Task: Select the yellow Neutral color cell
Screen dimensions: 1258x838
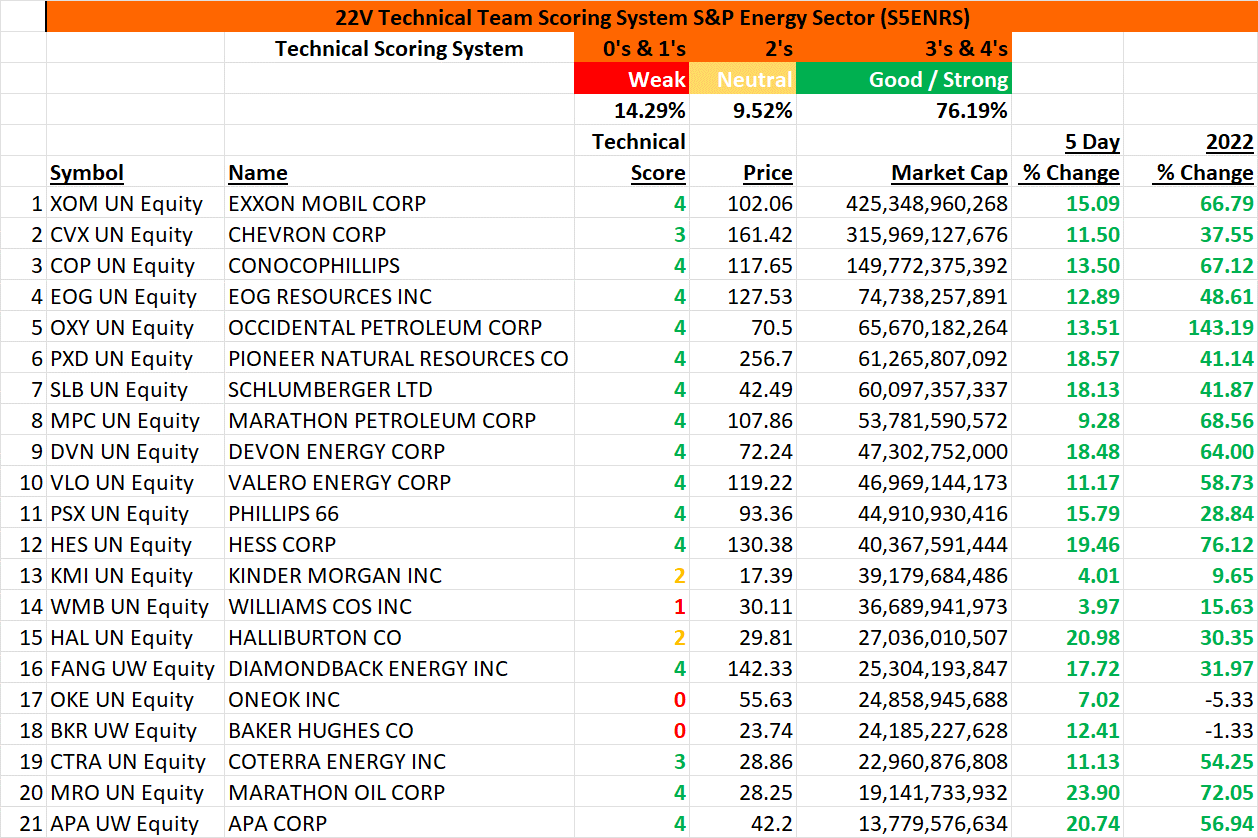Action: point(741,79)
